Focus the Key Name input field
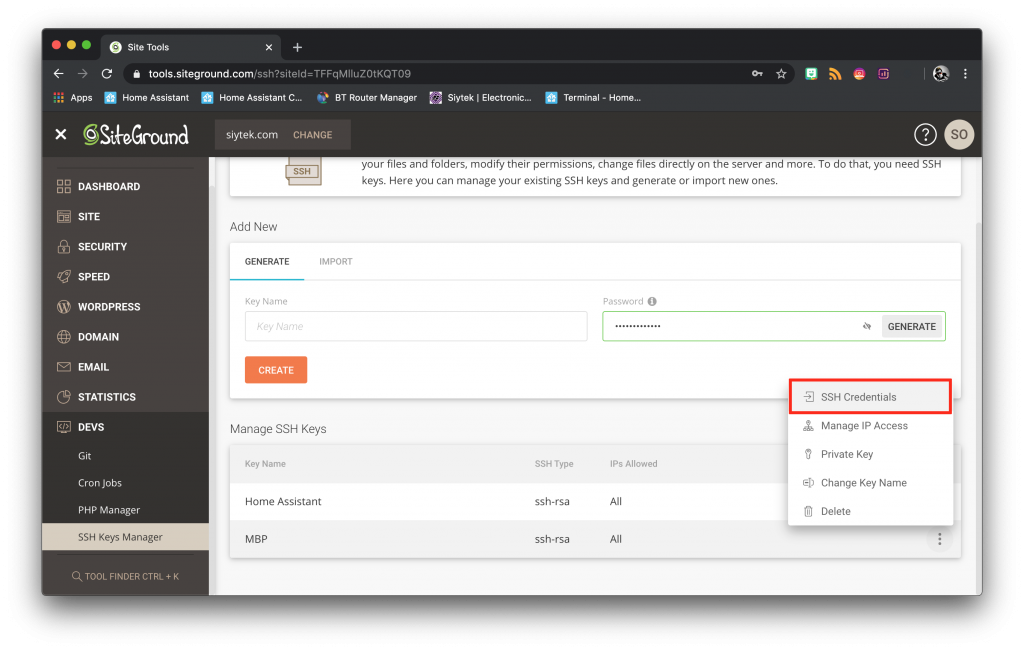The image size is (1024, 651). [x=416, y=326]
